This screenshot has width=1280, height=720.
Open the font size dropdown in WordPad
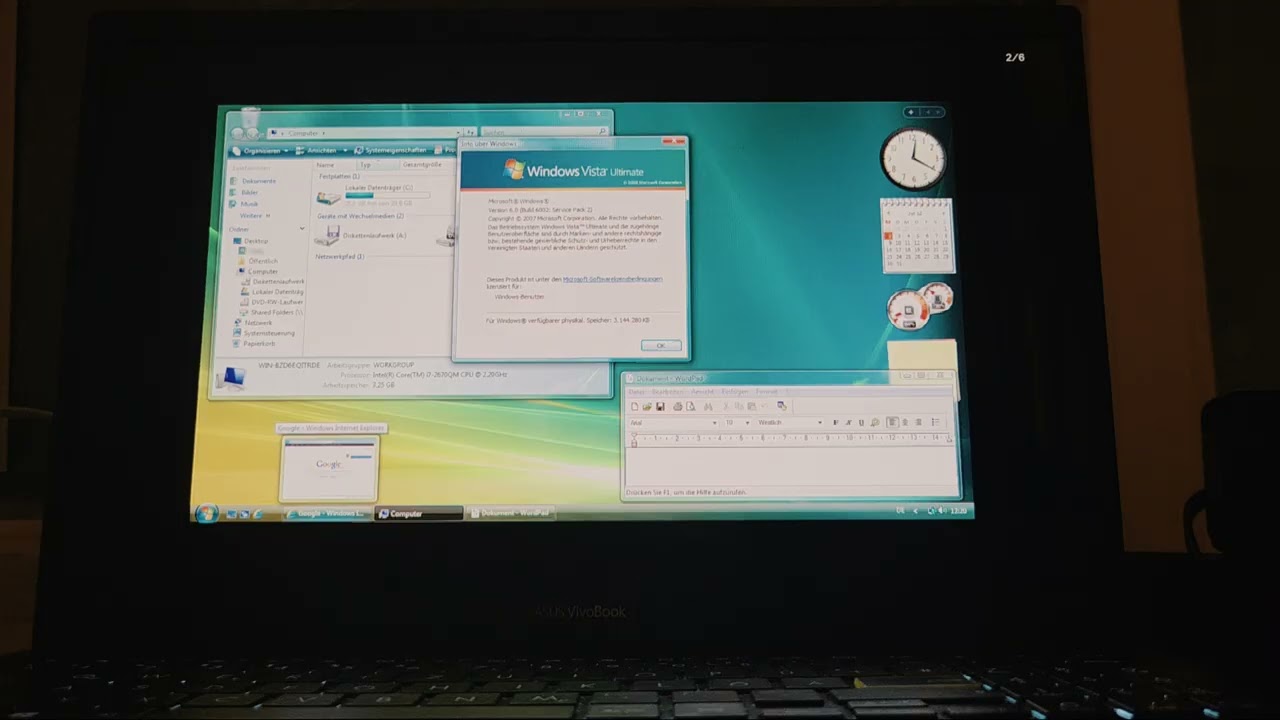pos(747,422)
